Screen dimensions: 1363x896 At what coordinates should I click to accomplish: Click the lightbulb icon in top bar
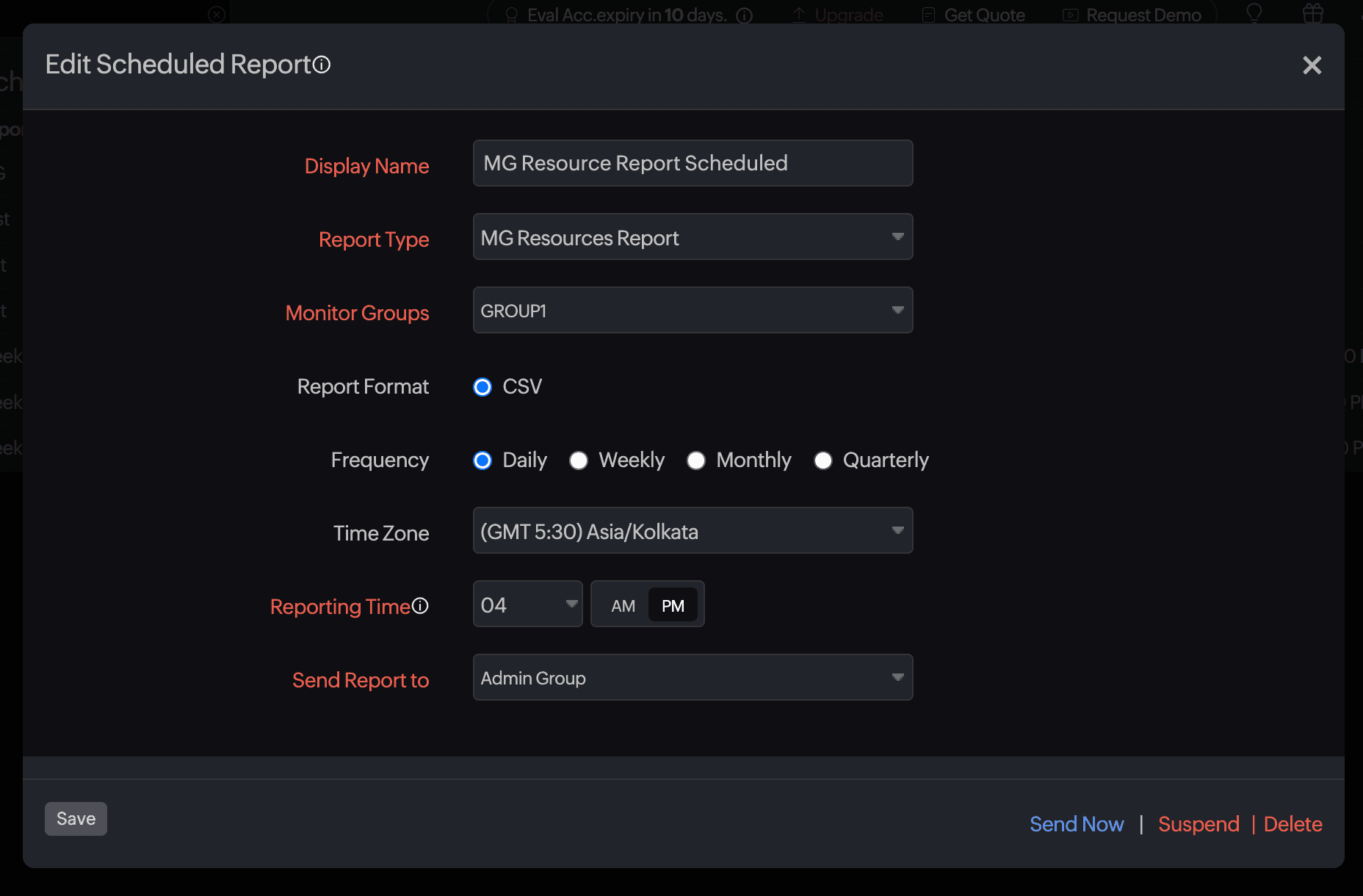[x=1254, y=13]
